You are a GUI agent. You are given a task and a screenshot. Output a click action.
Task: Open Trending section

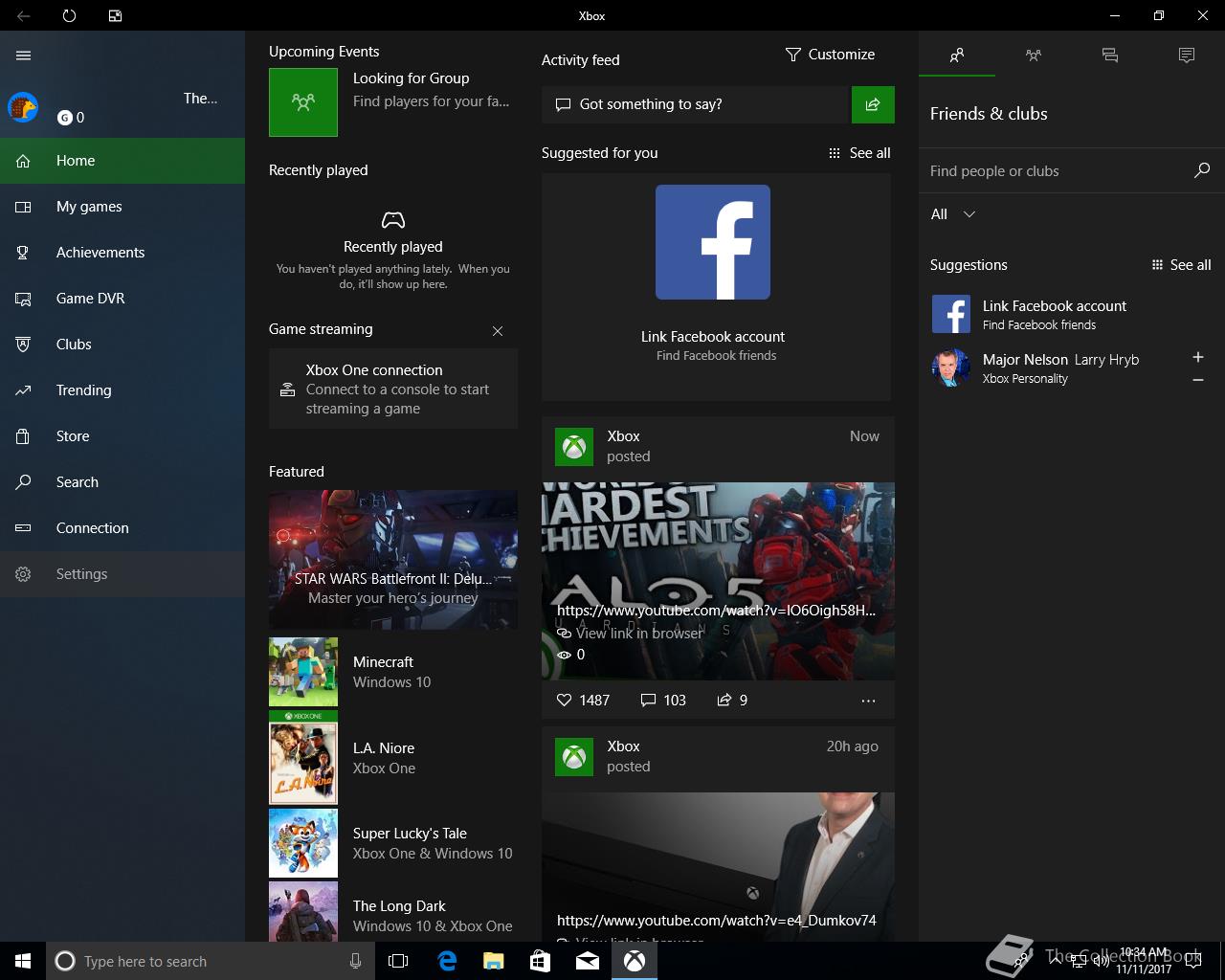point(122,390)
